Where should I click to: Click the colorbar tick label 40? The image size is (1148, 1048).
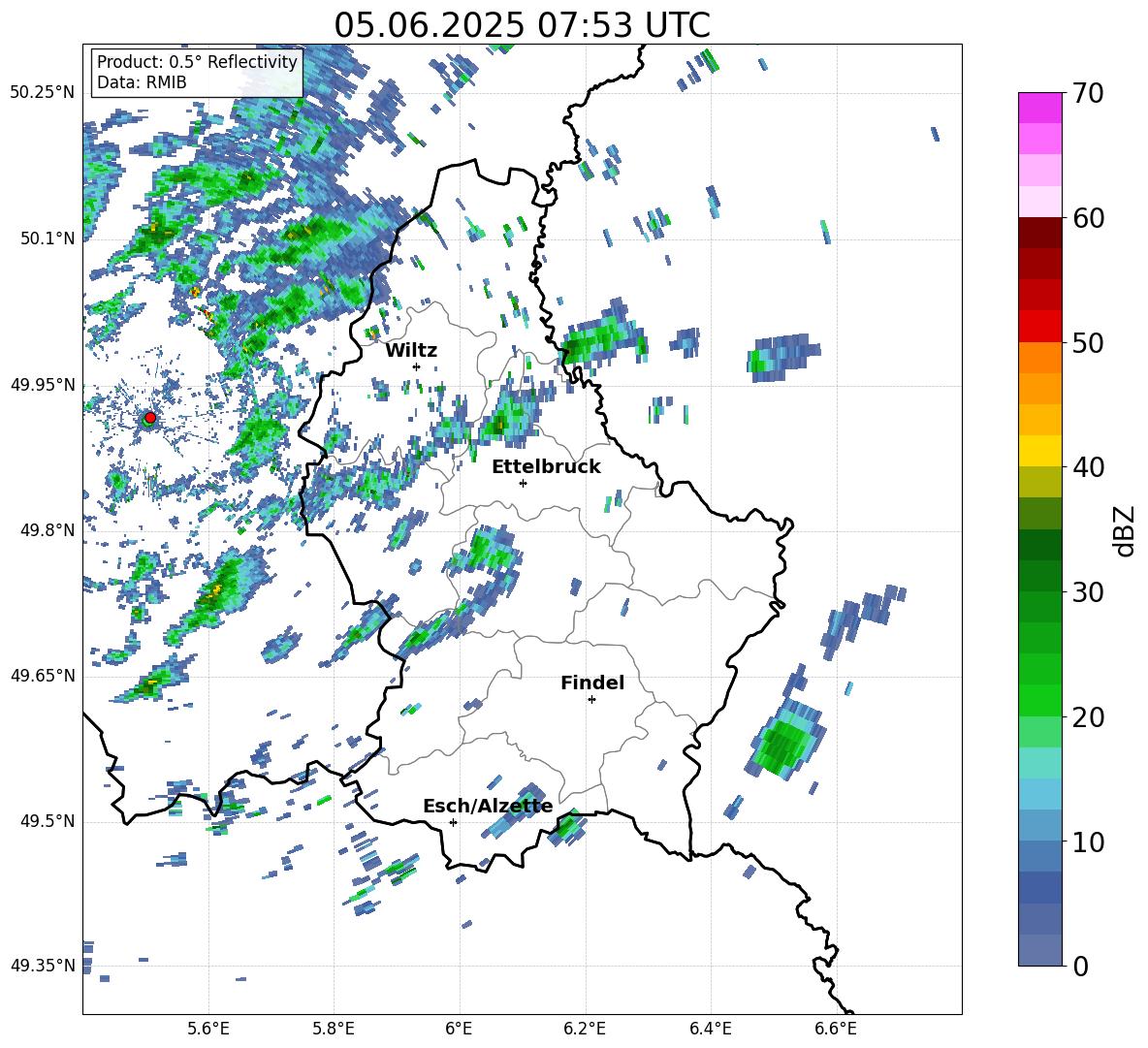(1088, 467)
